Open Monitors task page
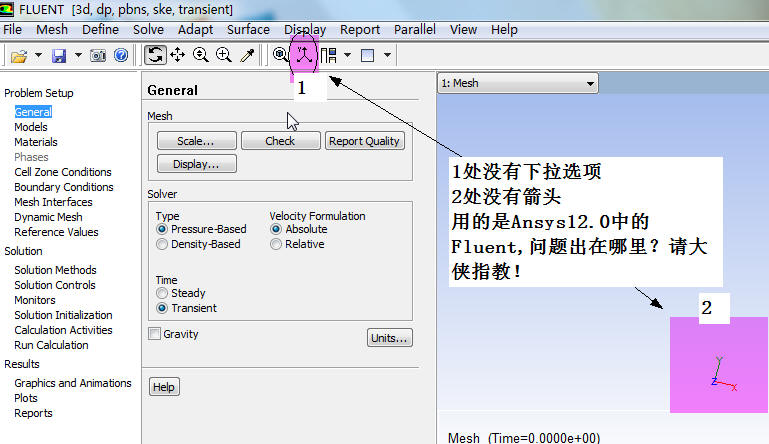 click(35, 300)
